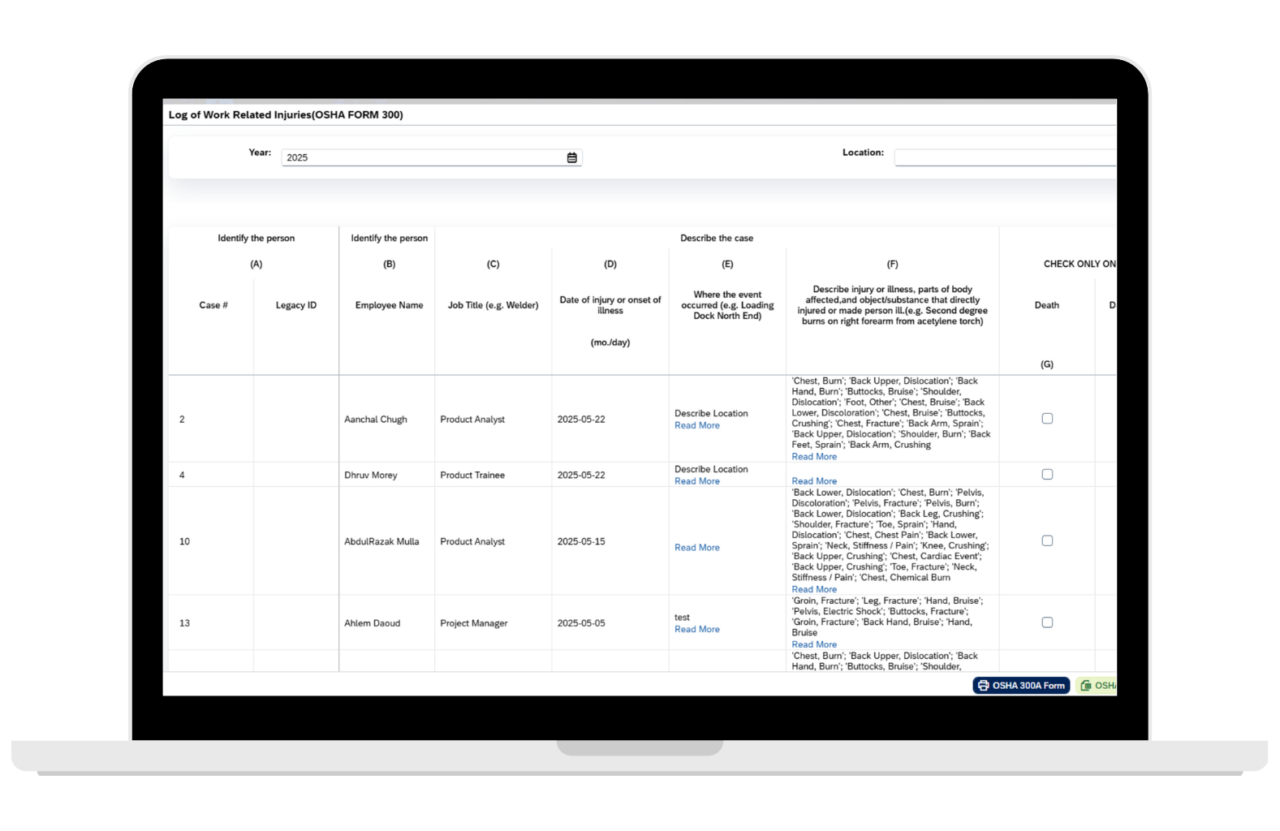
Task: Select employee name AbdulRazak Mulla
Action: (x=382, y=542)
